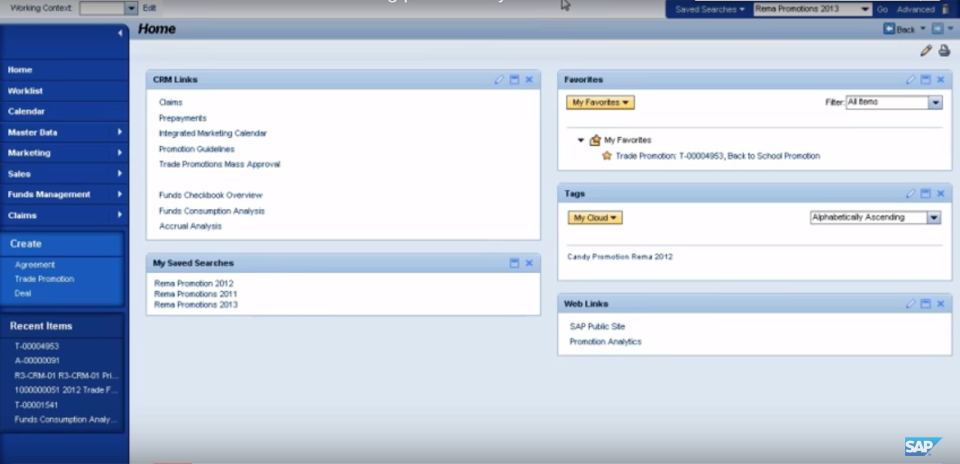The image size is (960, 464).
Task: Open the SAP Public Site web link
Action: [597, 326]
